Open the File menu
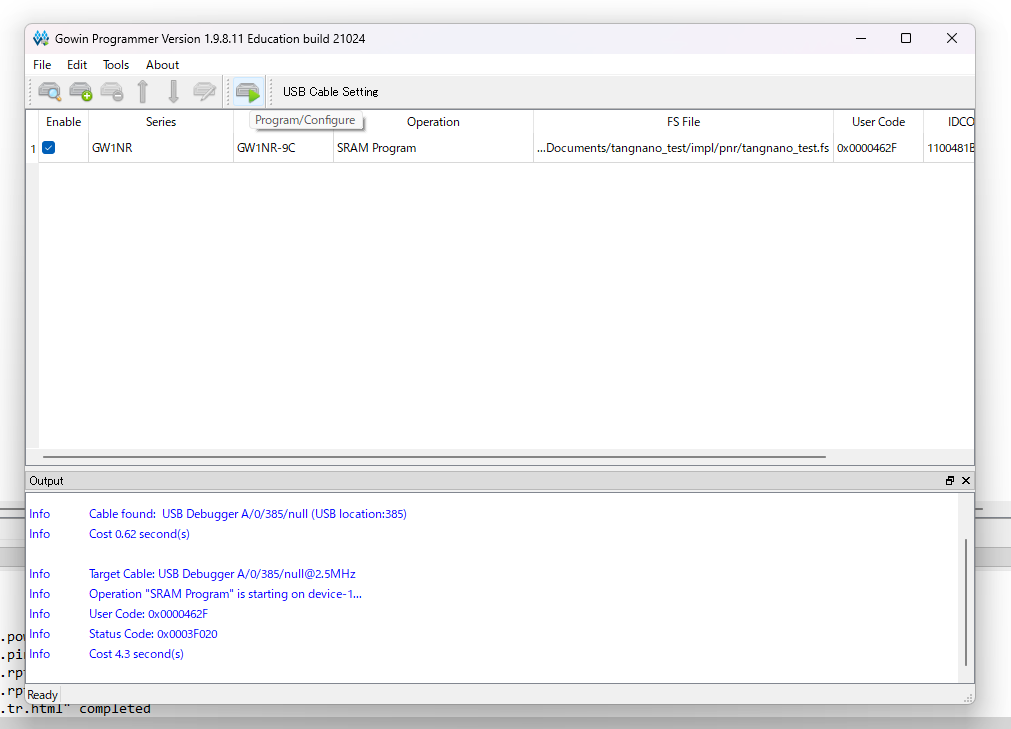Screen dimensions: 1011x729 (42, 65)
